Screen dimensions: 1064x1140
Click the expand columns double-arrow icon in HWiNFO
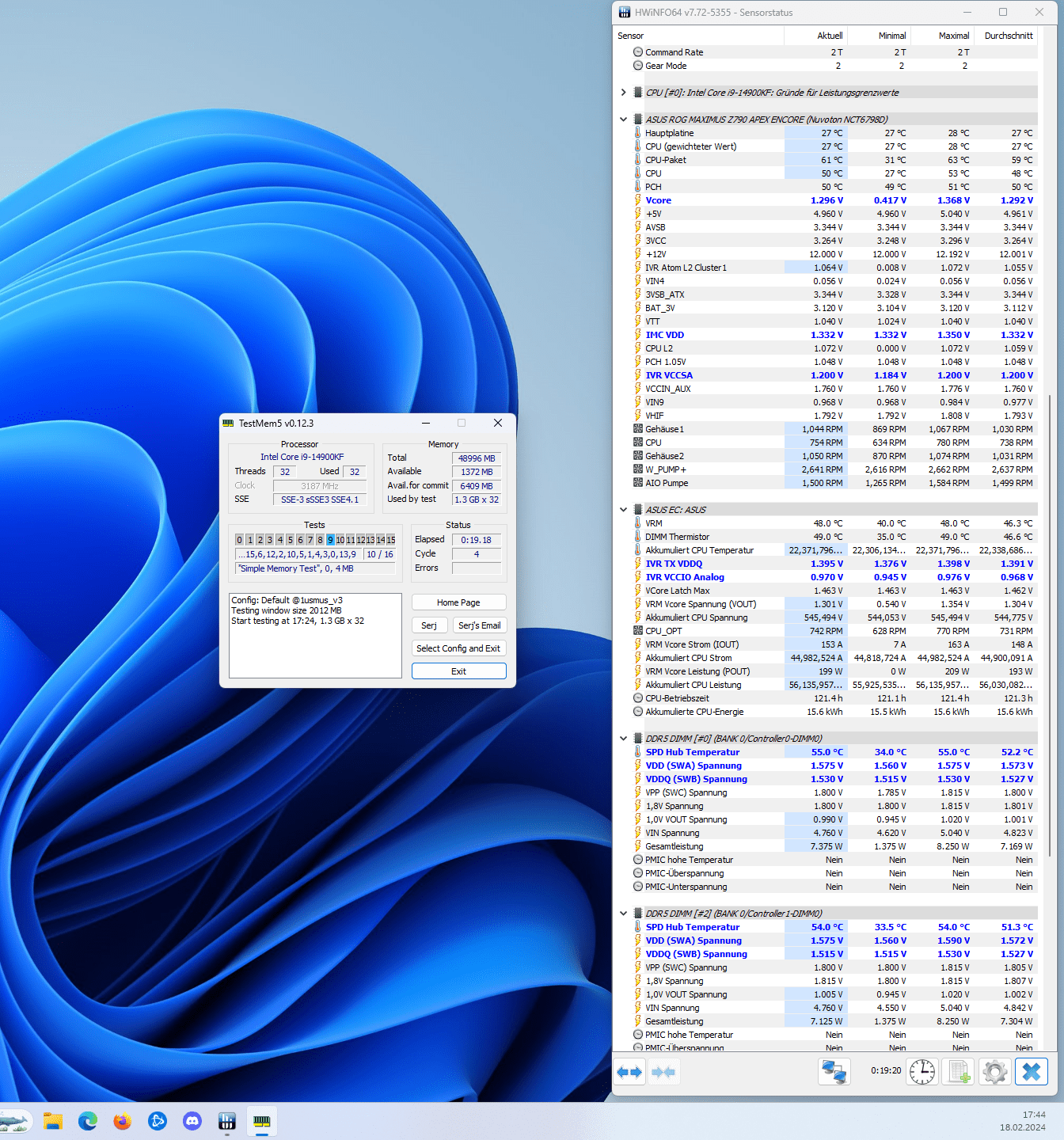pyautogui.click(x=630, y=1072)
